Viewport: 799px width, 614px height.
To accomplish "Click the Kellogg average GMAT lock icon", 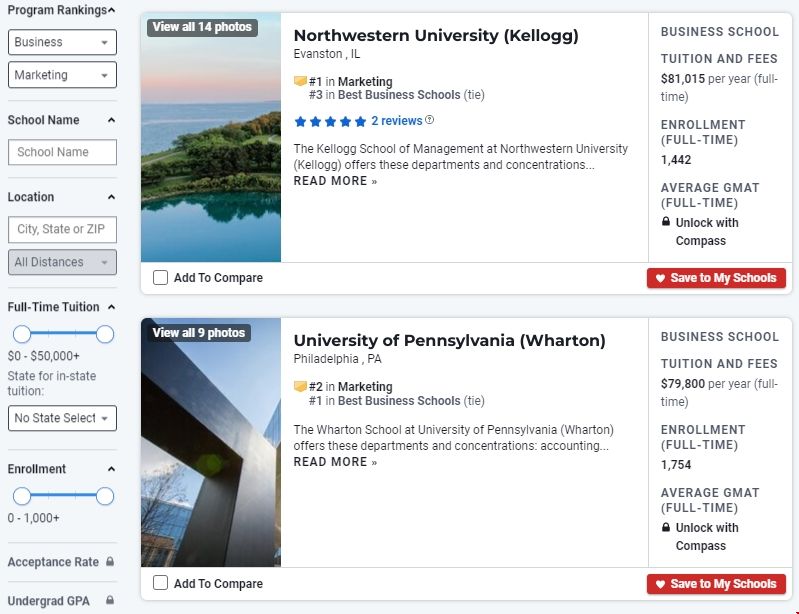I will pyautogui.click(x=666, y=222).
